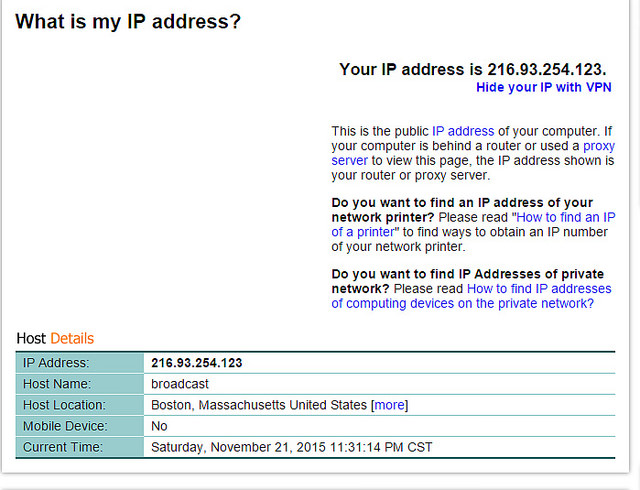Click the 'Current Time:' row label
Screen dimensions: 640x490
point(62,447)
